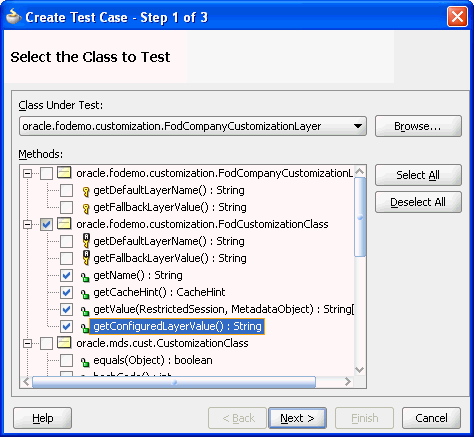The width and height of the screenshot is (474, 437).
Task: Check first getFallbackLayerValue() : String checkbox
Action: 66,207
